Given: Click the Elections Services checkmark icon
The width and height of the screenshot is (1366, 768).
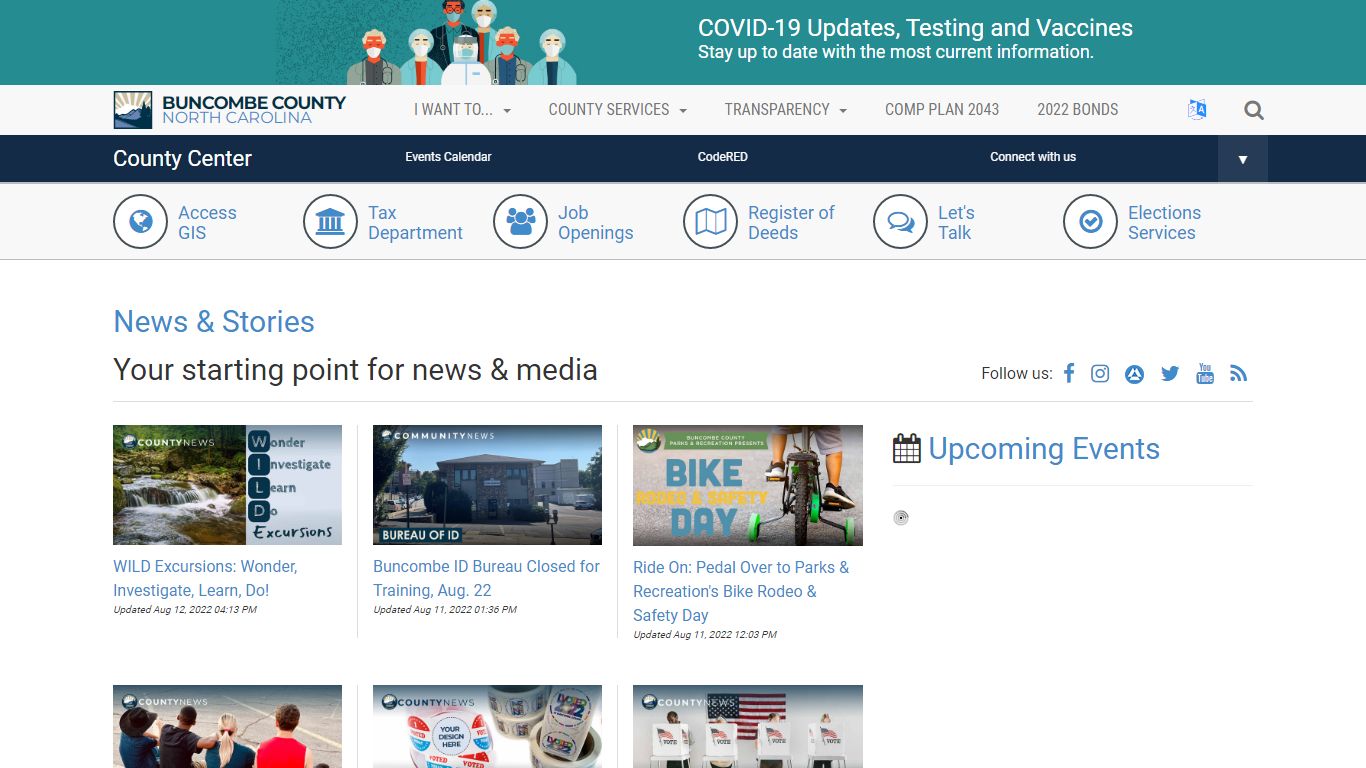Looking at the screenshot, I should [x=1090, y=222].
